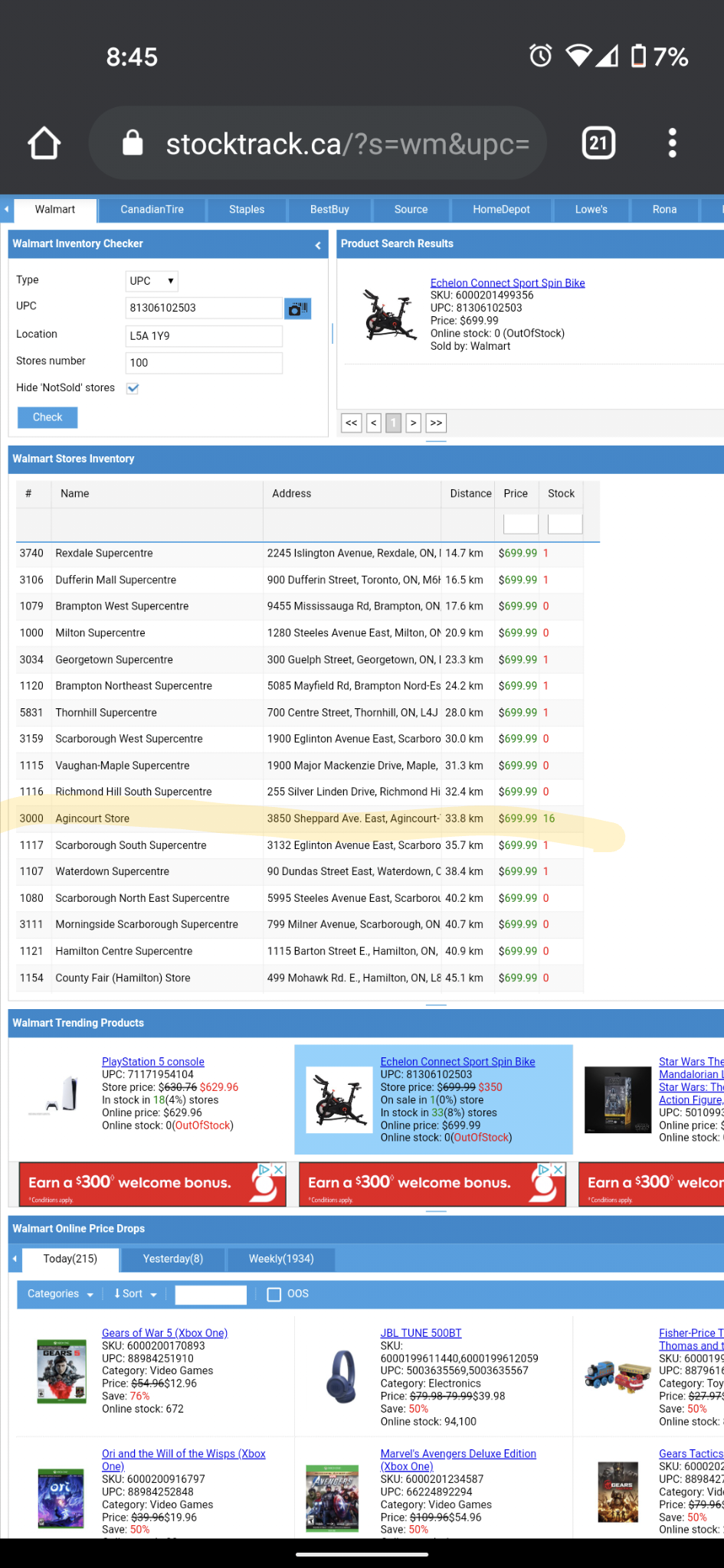Click the JBL headphones thumbnail
724x1568 pixels.
point(341,1376)
